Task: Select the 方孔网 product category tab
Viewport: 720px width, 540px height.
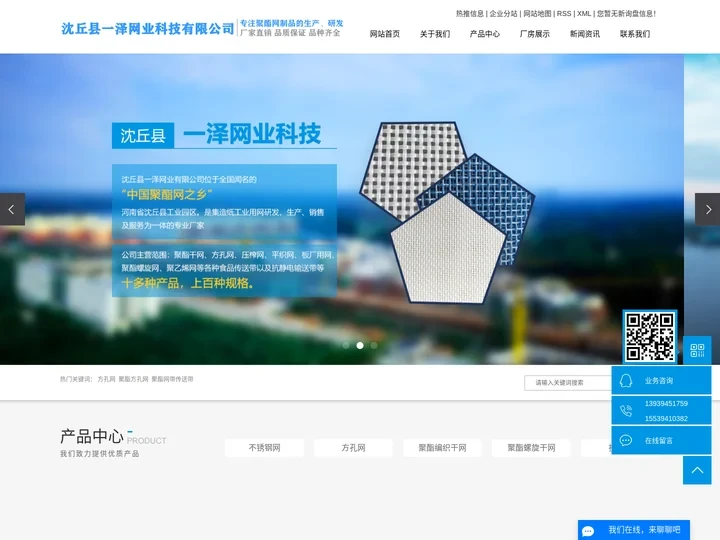Action: tap(353, 448)
